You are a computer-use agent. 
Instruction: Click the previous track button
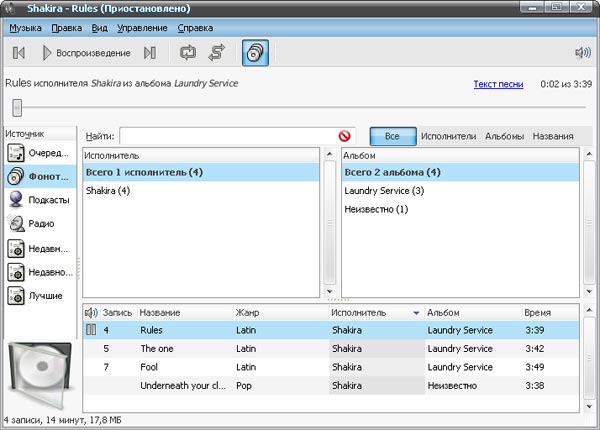point(18,52)
